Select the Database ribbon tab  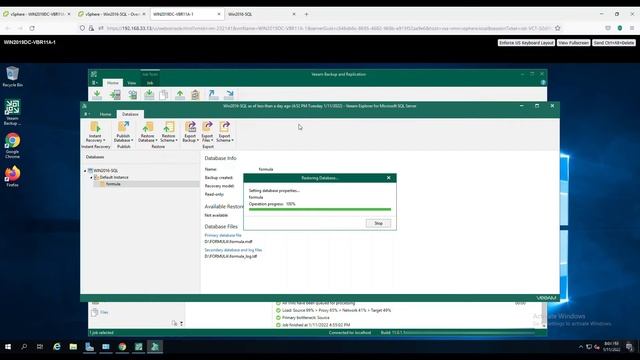click(x=130, y=114)
